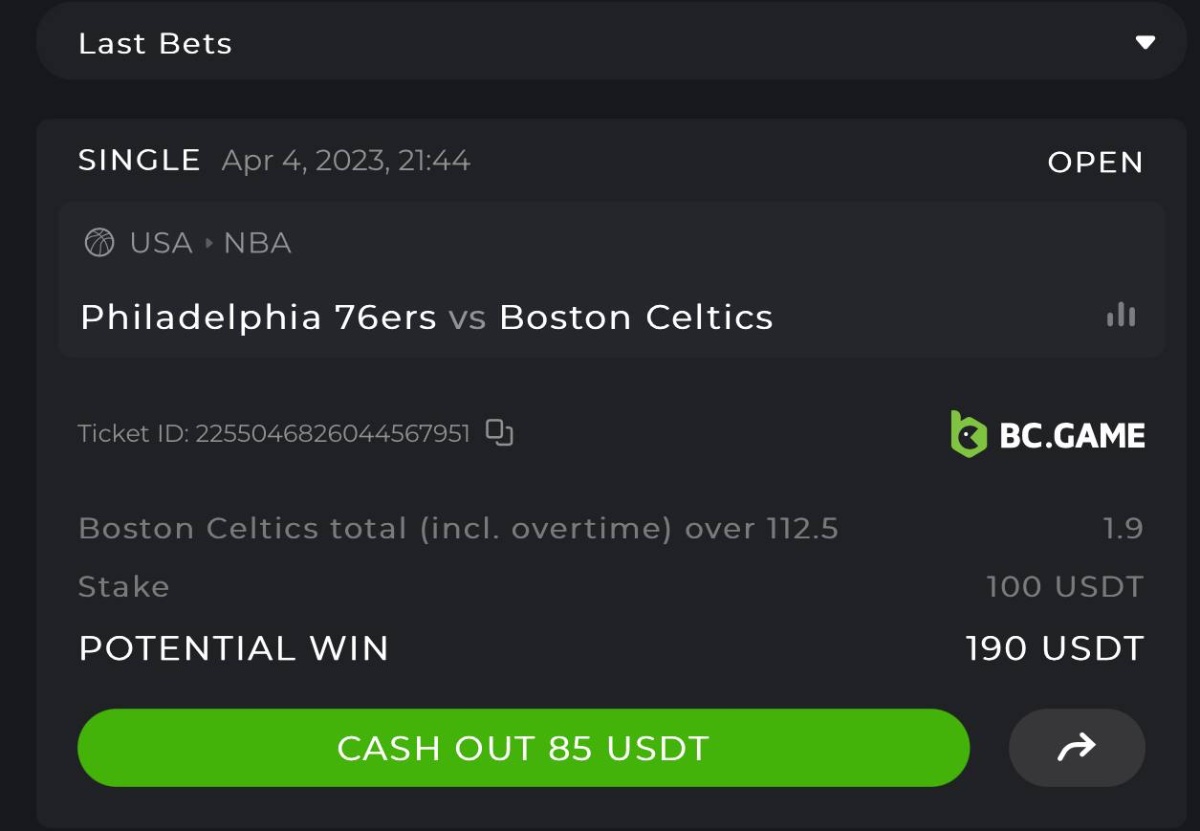Click the basketball sport icon
This screenshot has width=1200, height=831.
(x=99, y=243)
